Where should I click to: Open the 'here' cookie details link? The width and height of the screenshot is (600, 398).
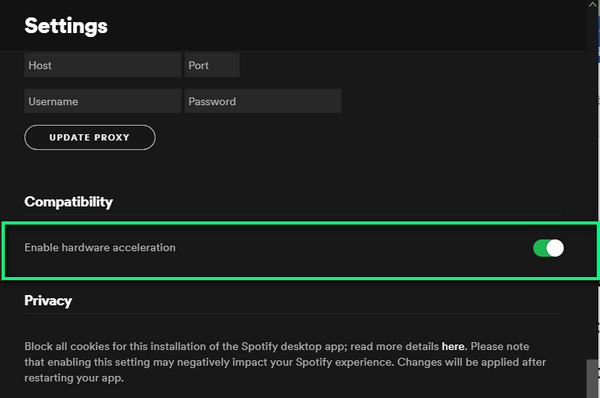click(x=453, y=346)
